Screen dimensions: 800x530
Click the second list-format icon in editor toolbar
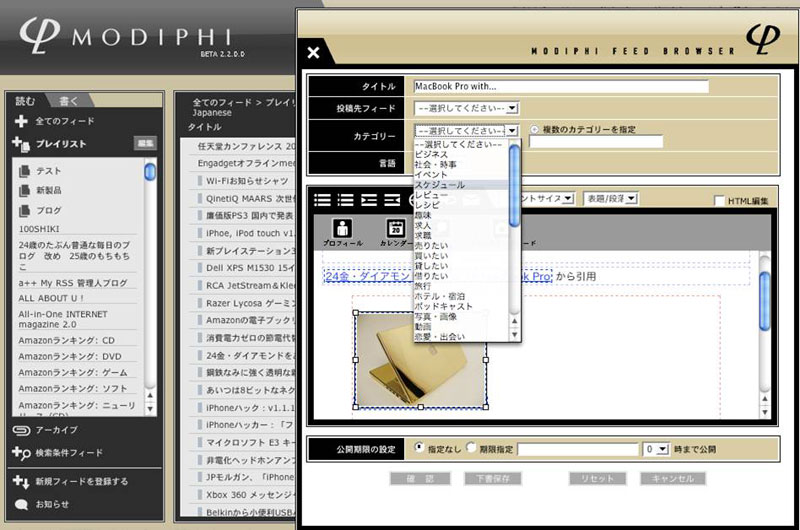(345, 200)
